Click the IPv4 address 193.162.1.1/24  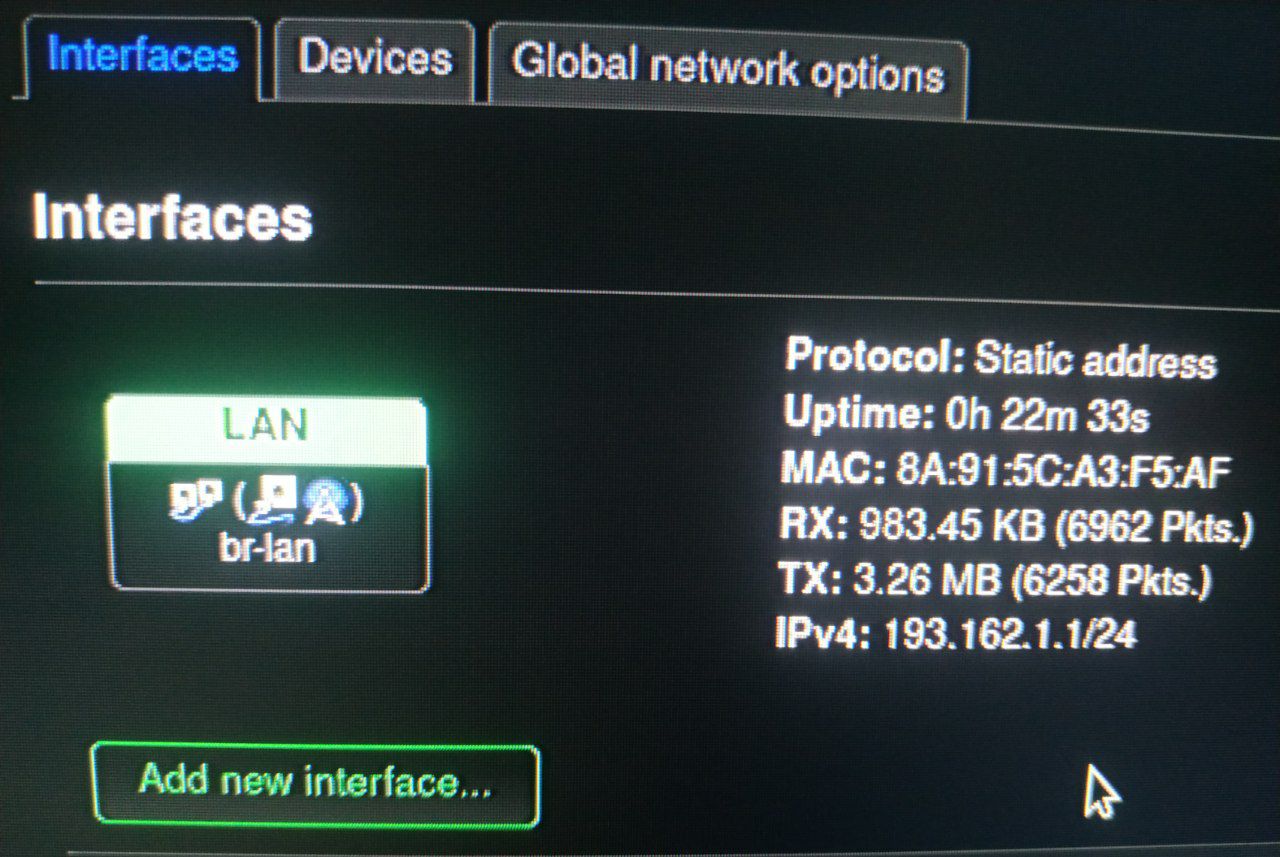point(1010,634)
